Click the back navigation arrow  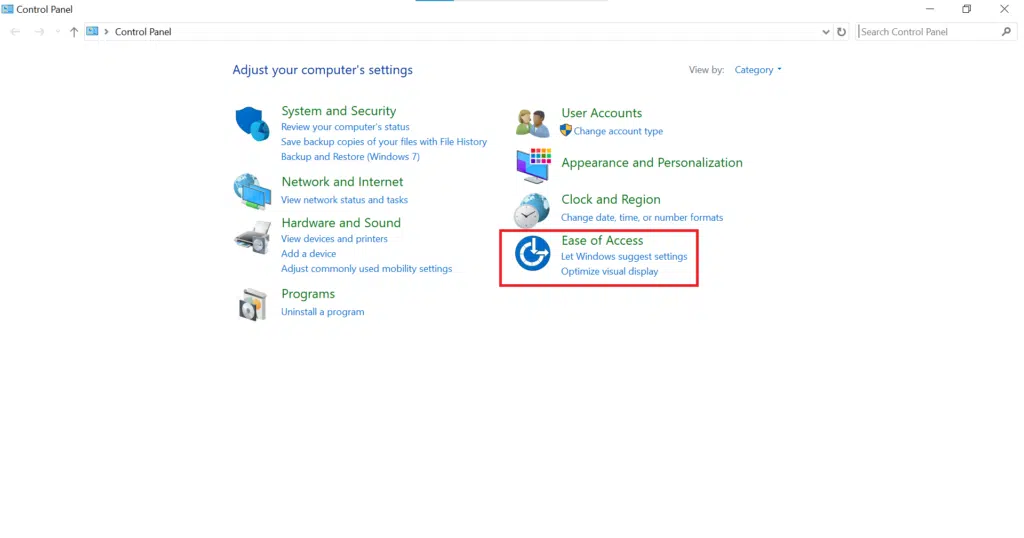click(16, 31)
